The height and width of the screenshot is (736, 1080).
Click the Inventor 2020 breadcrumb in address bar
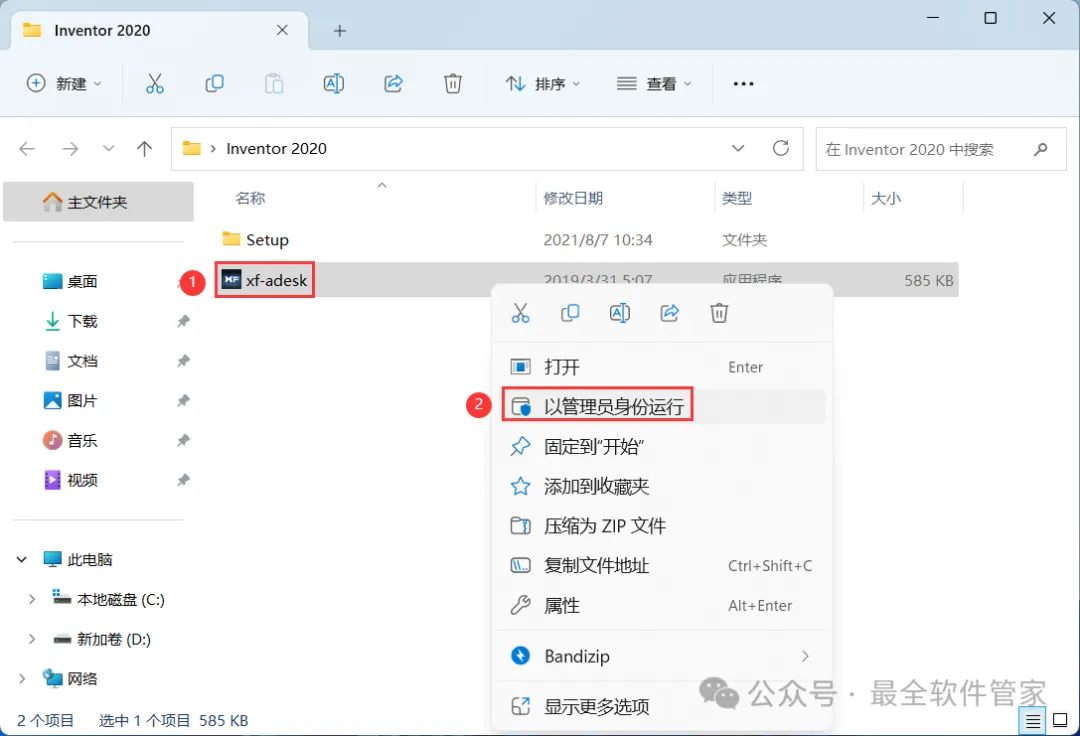[x=276, y=149]
